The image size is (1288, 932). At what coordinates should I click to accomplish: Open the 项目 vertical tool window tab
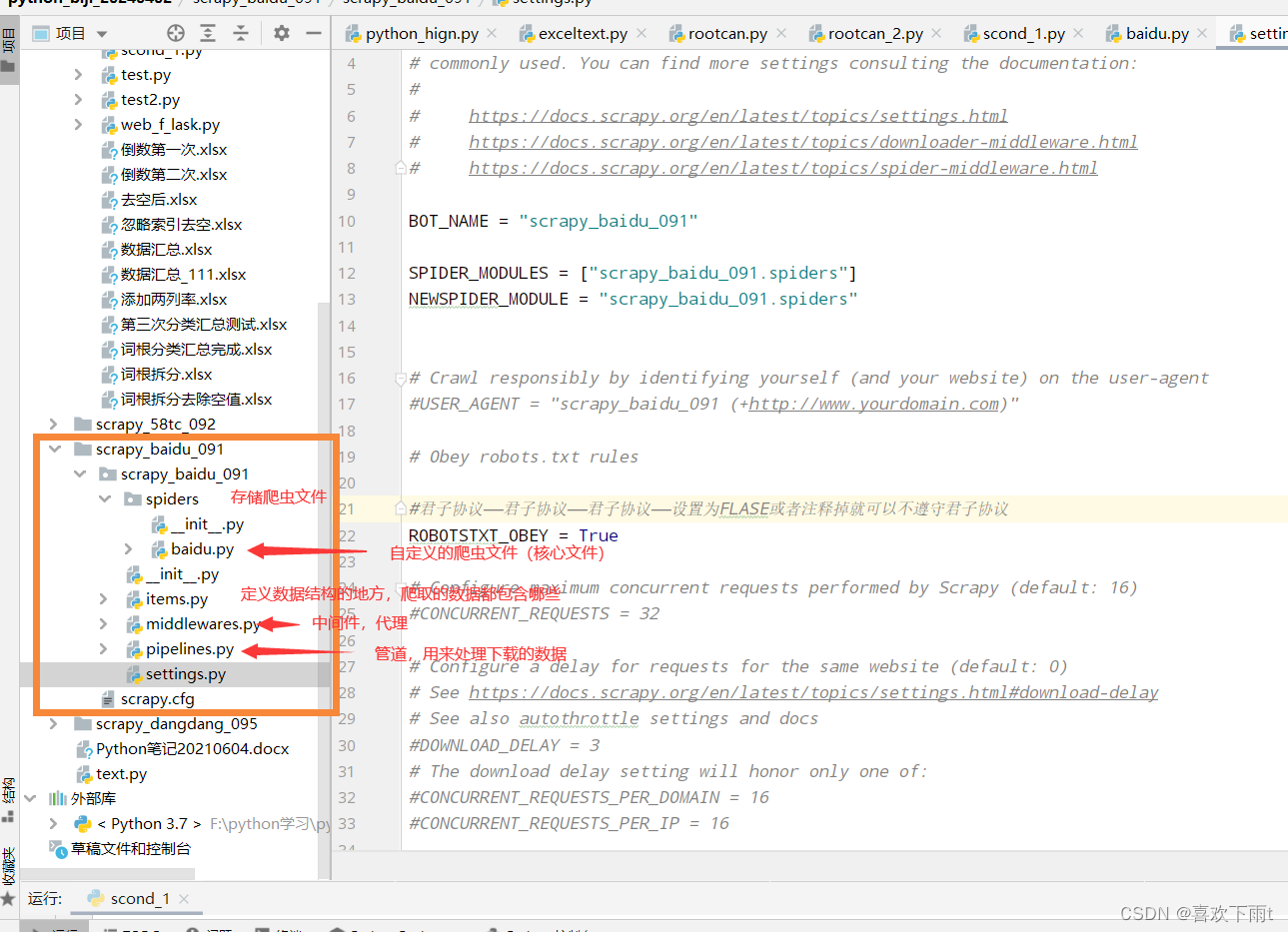point(9,50)
